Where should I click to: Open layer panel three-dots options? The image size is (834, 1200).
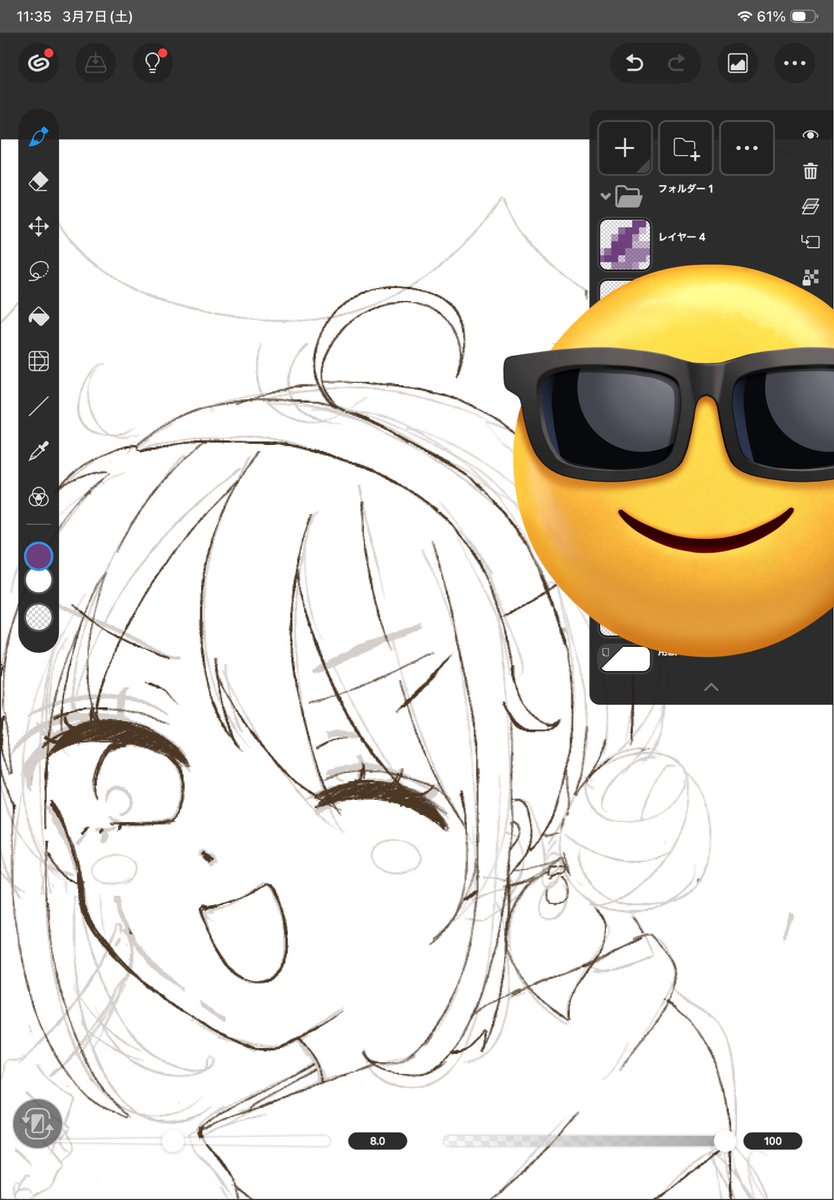tap(747, 148)
